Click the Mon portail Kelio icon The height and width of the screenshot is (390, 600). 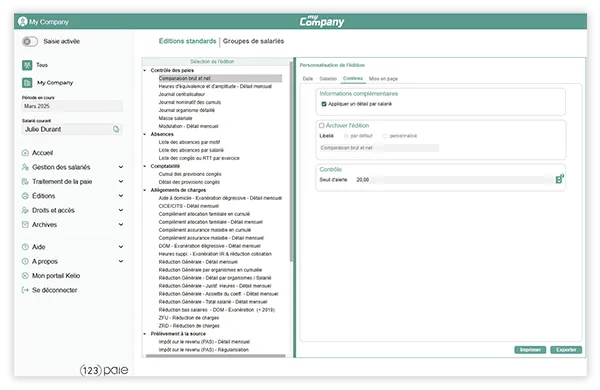25,276
